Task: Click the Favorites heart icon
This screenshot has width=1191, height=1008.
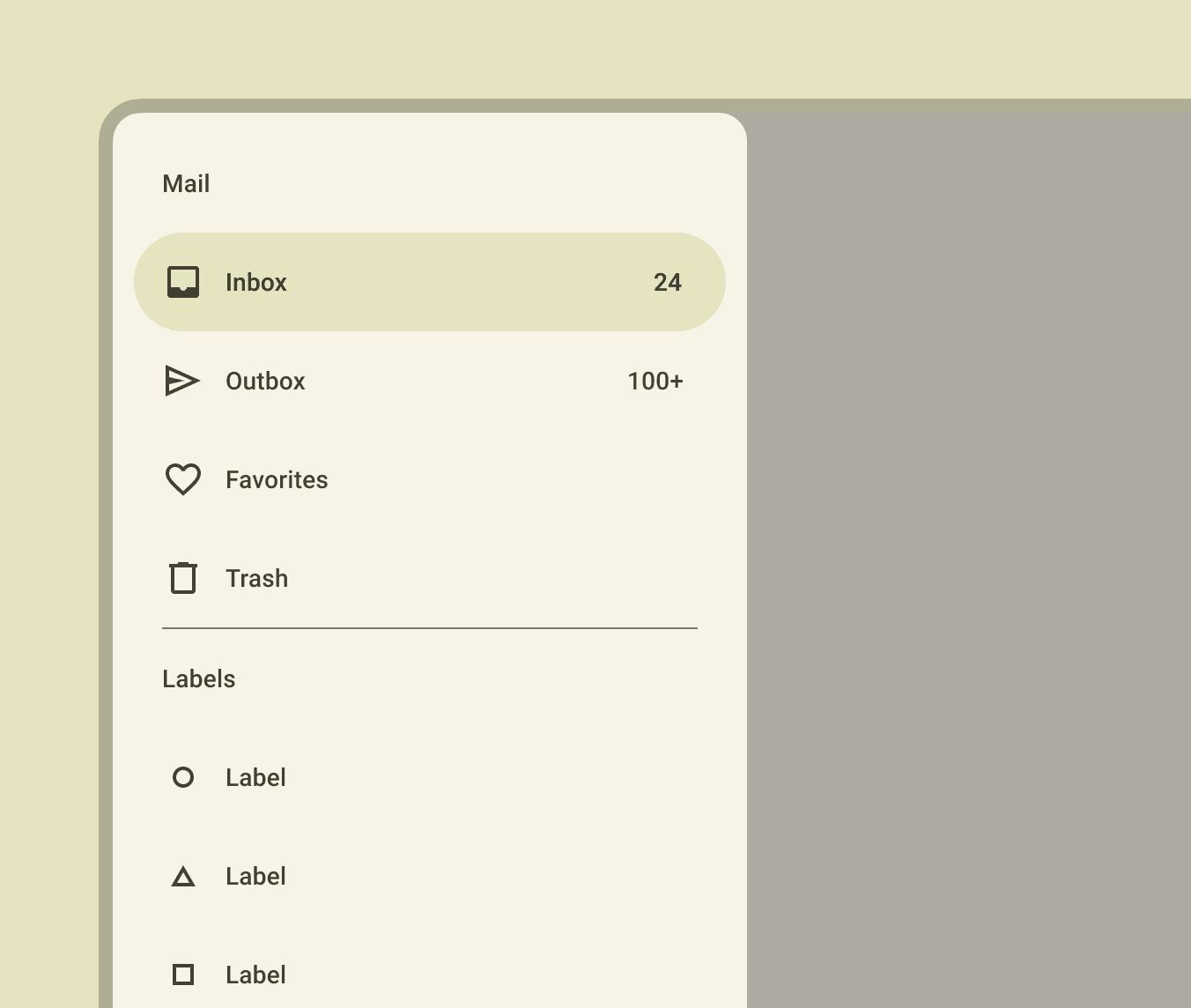Action: [x=183, y=479]
